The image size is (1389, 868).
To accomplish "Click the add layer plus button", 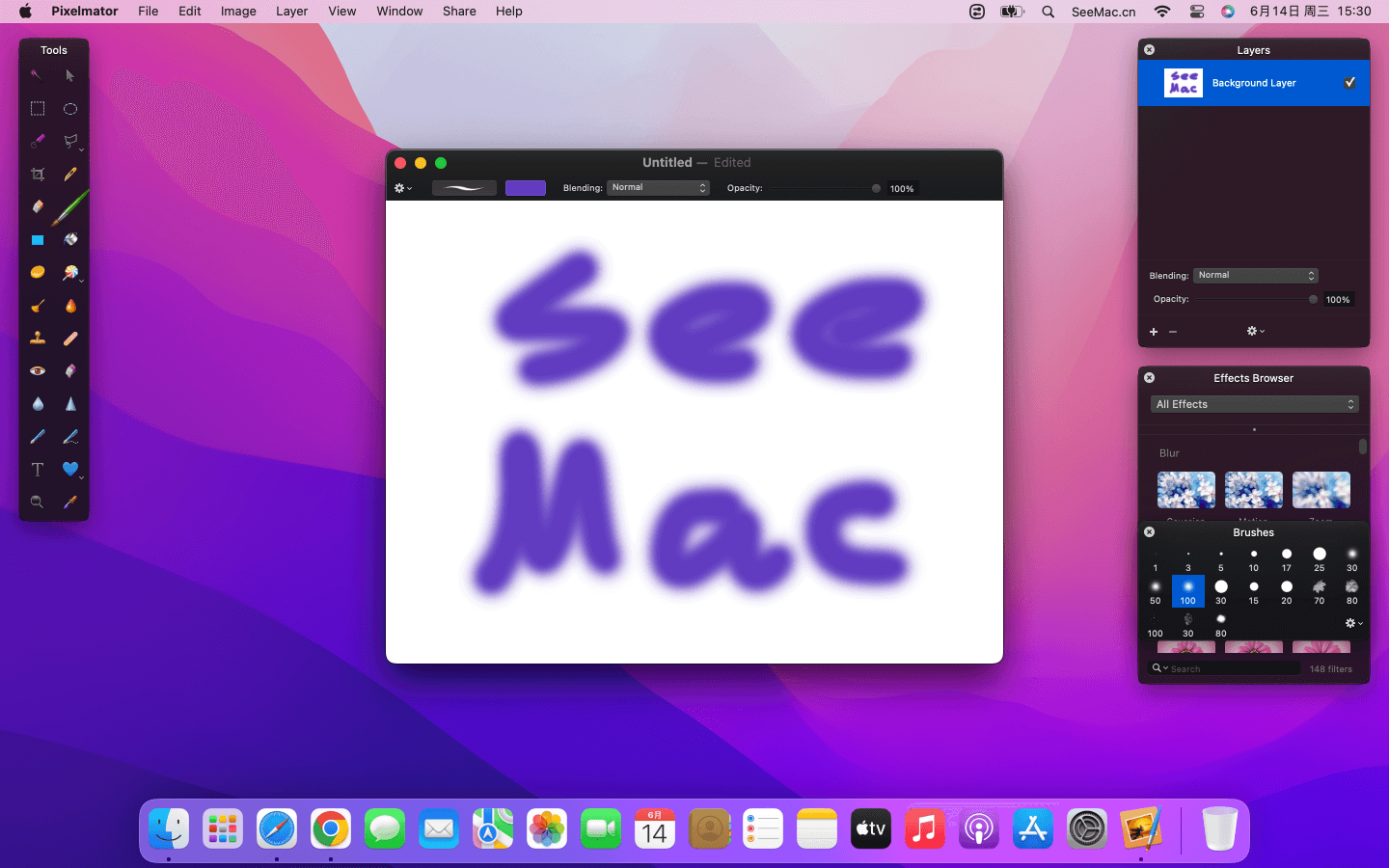I will 1154,332.
